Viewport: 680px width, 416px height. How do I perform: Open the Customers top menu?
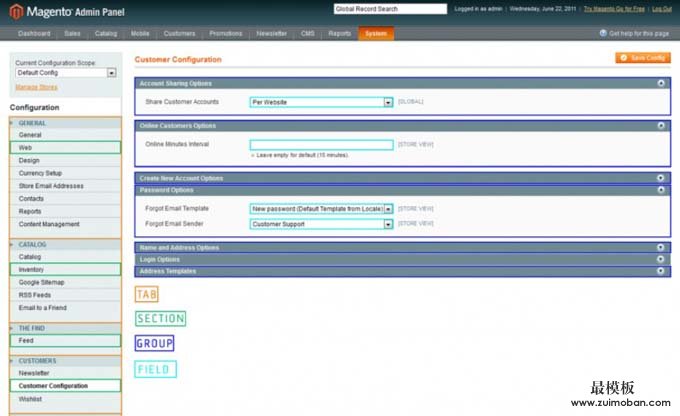tap(179, 33)
